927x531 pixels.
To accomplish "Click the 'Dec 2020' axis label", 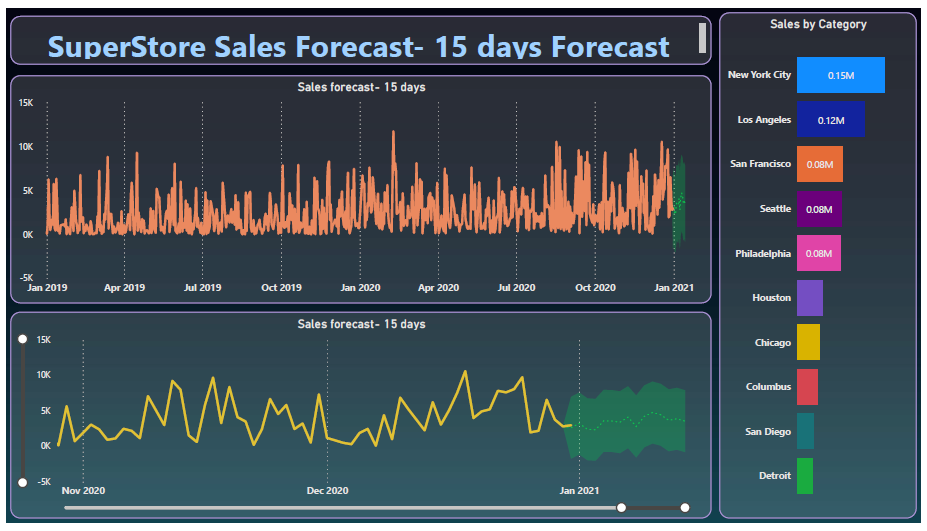I will click(328, 490).
